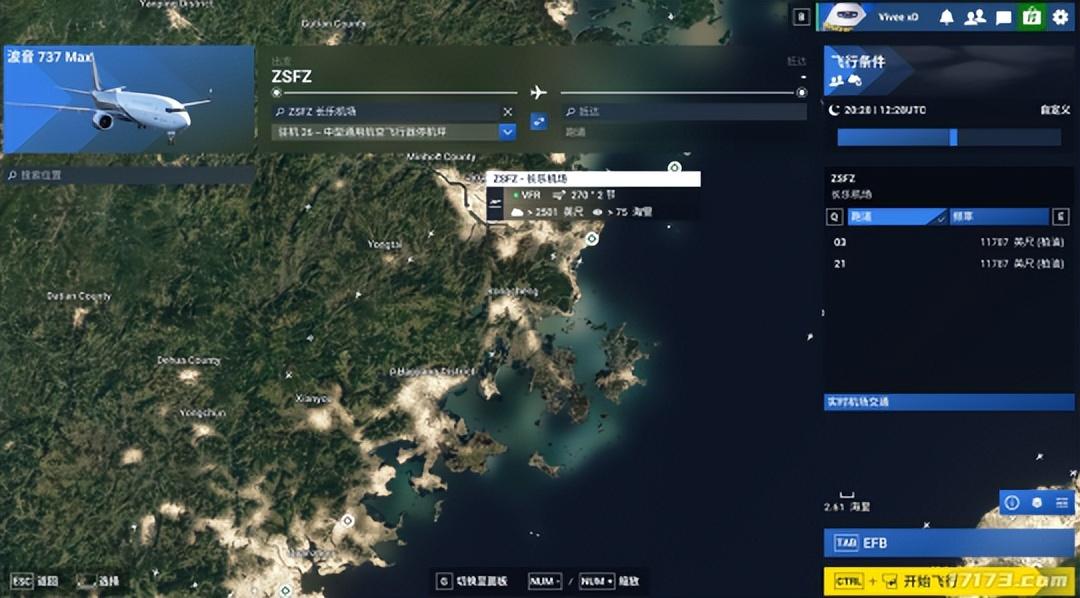Switch to the 跑道 runways tab
The height and width of the screenshot is (598, 1080).
click(895, 216)
